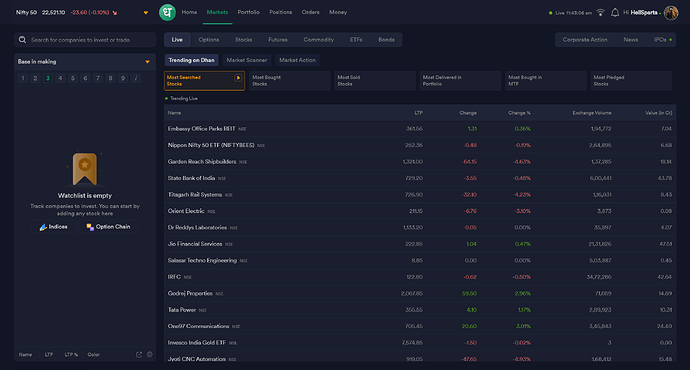Viewport: 690px width, 370px height.
Task: Open the Portfolio menu
Action: tap(249, 12)
